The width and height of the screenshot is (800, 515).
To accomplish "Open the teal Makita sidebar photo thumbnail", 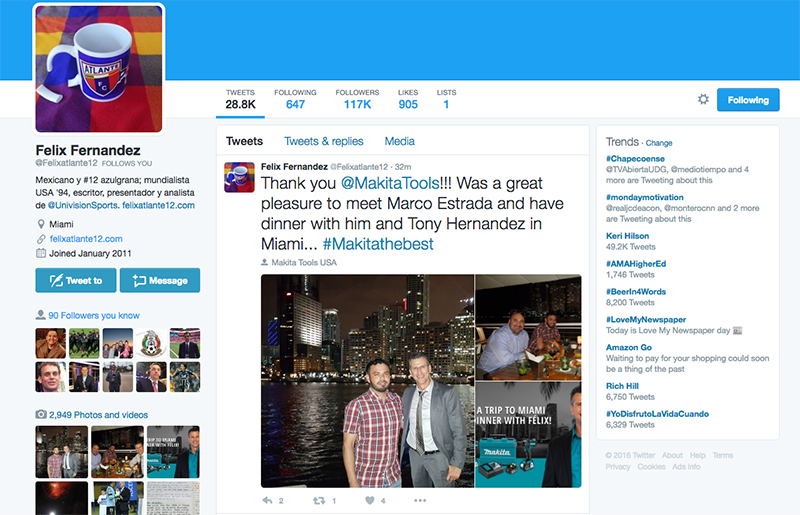I will pyautogui.click(x=173, y=452).
